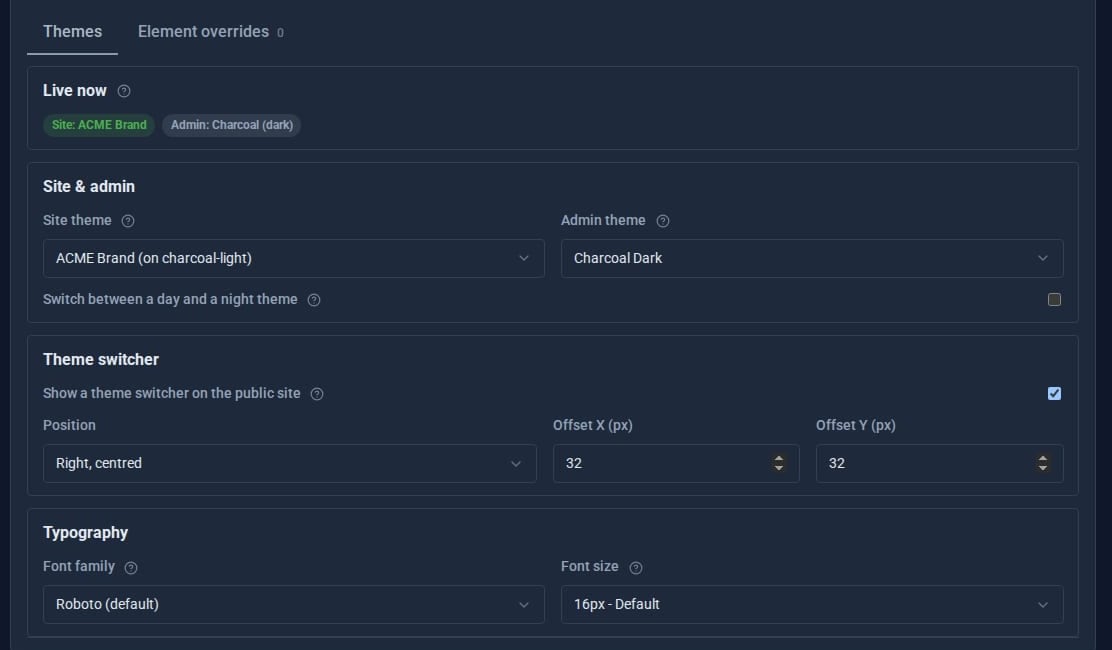Click the Site & admin heading
Viewport: 1112px width, 650px height.
[89, 186]
